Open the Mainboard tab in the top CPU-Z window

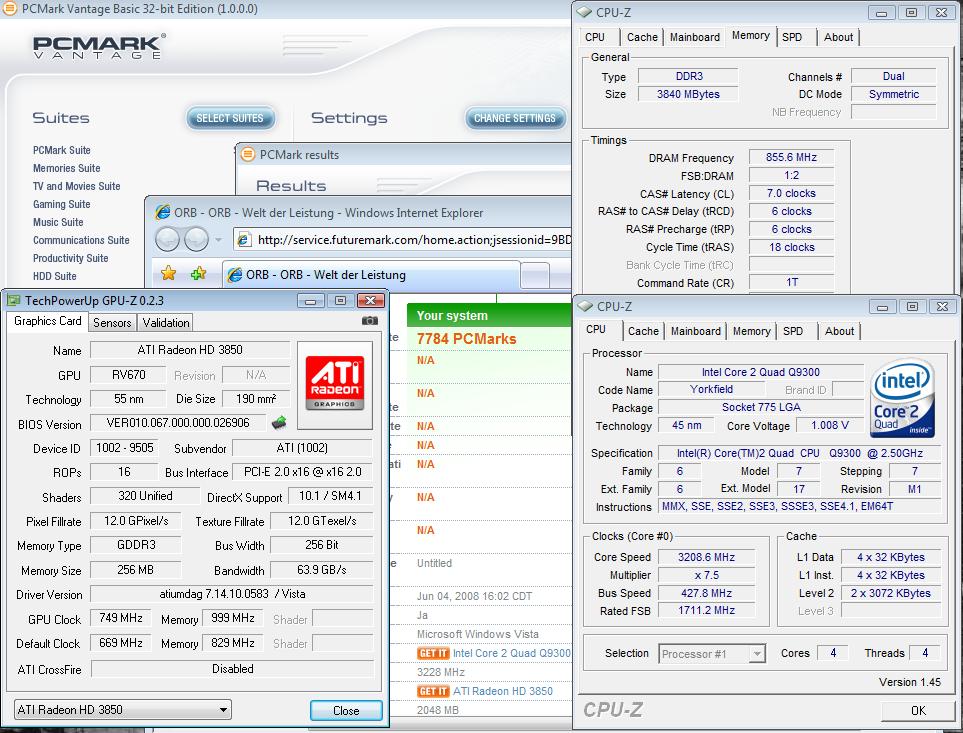tap(695, 37)
